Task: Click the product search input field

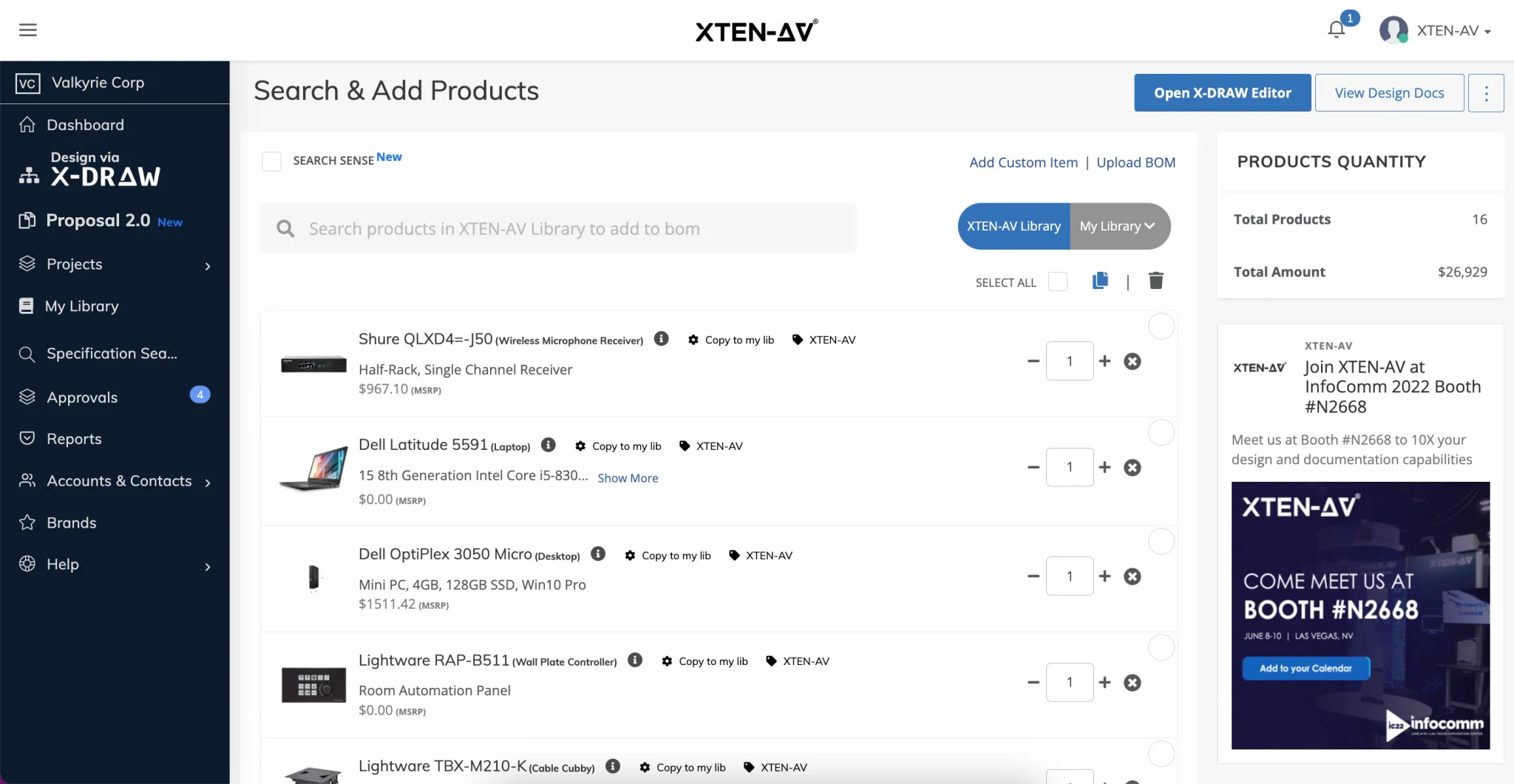Action: 558,229
